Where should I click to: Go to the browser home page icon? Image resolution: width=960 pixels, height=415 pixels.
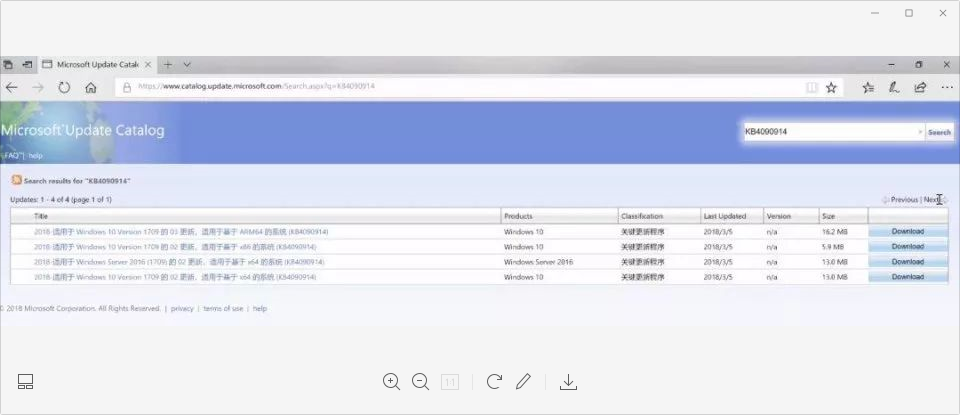click(x=91, y=87)
